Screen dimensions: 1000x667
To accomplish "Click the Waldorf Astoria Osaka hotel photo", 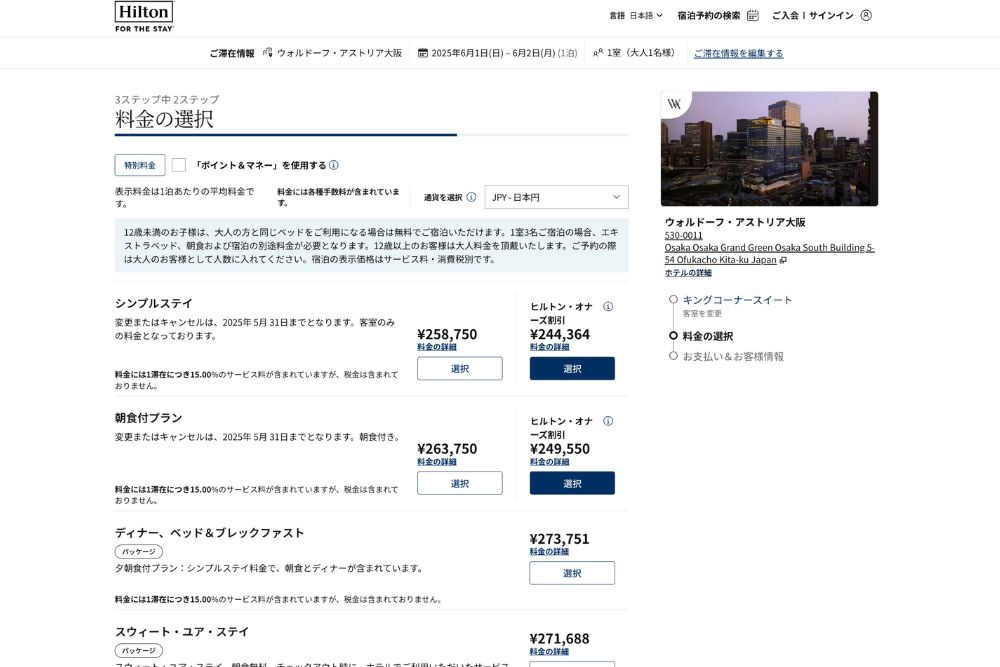I will tap(769, 149).
